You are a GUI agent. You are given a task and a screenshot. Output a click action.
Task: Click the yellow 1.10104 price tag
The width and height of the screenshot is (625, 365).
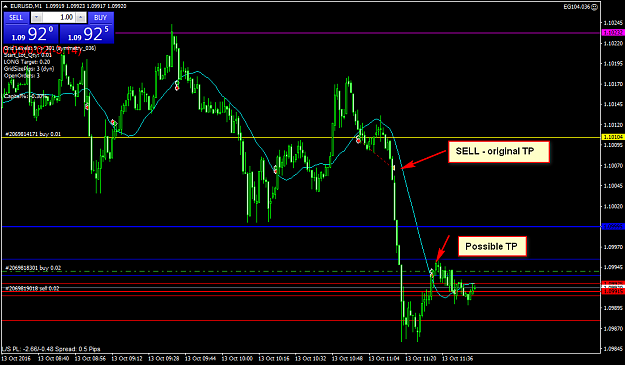tap(613, 137)
